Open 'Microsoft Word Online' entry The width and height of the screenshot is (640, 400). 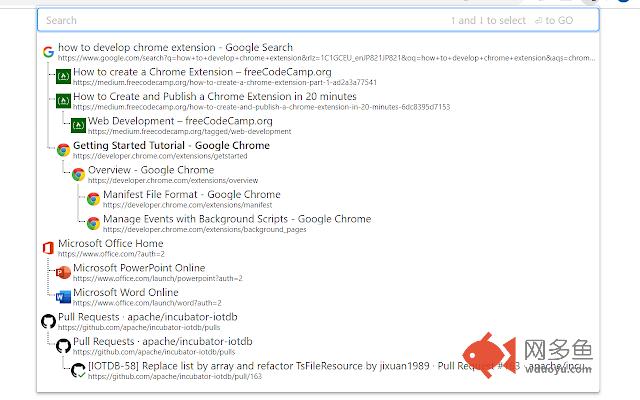click(126, 292)
